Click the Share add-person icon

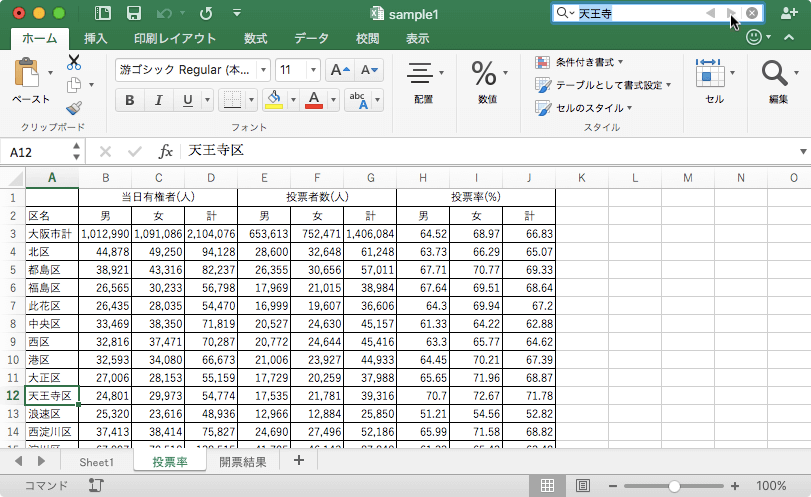789,13
